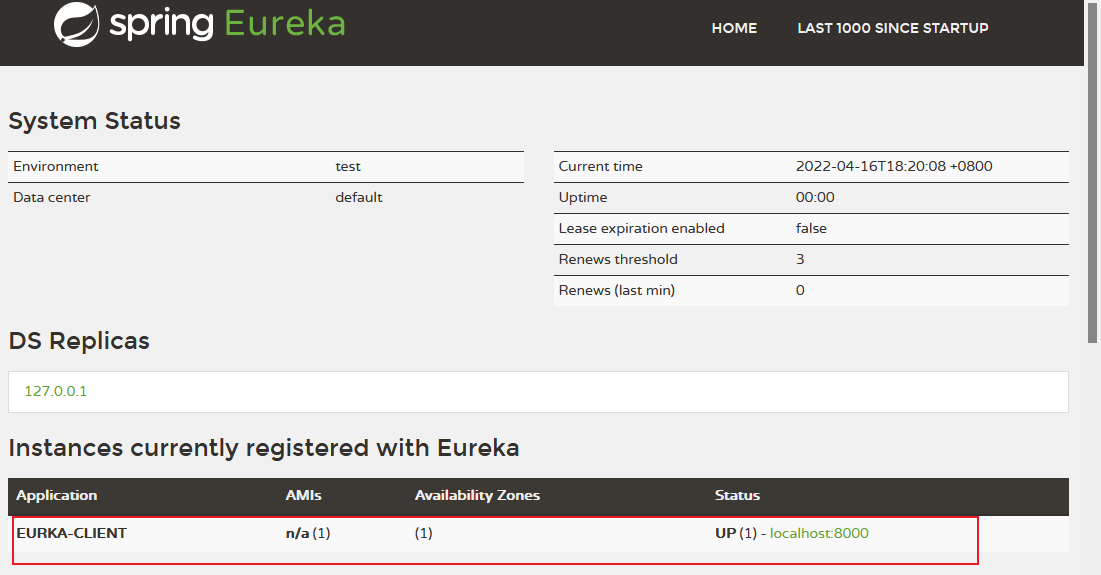Click the DS Replicas heading
This screenshot has width=1101, height=575.
click(79, 341)
